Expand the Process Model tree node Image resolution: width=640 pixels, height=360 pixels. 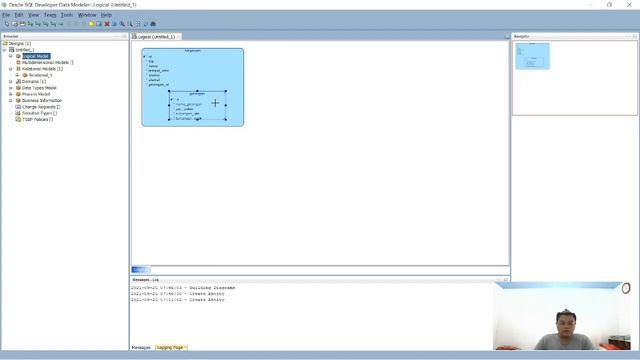coord(11,94)
